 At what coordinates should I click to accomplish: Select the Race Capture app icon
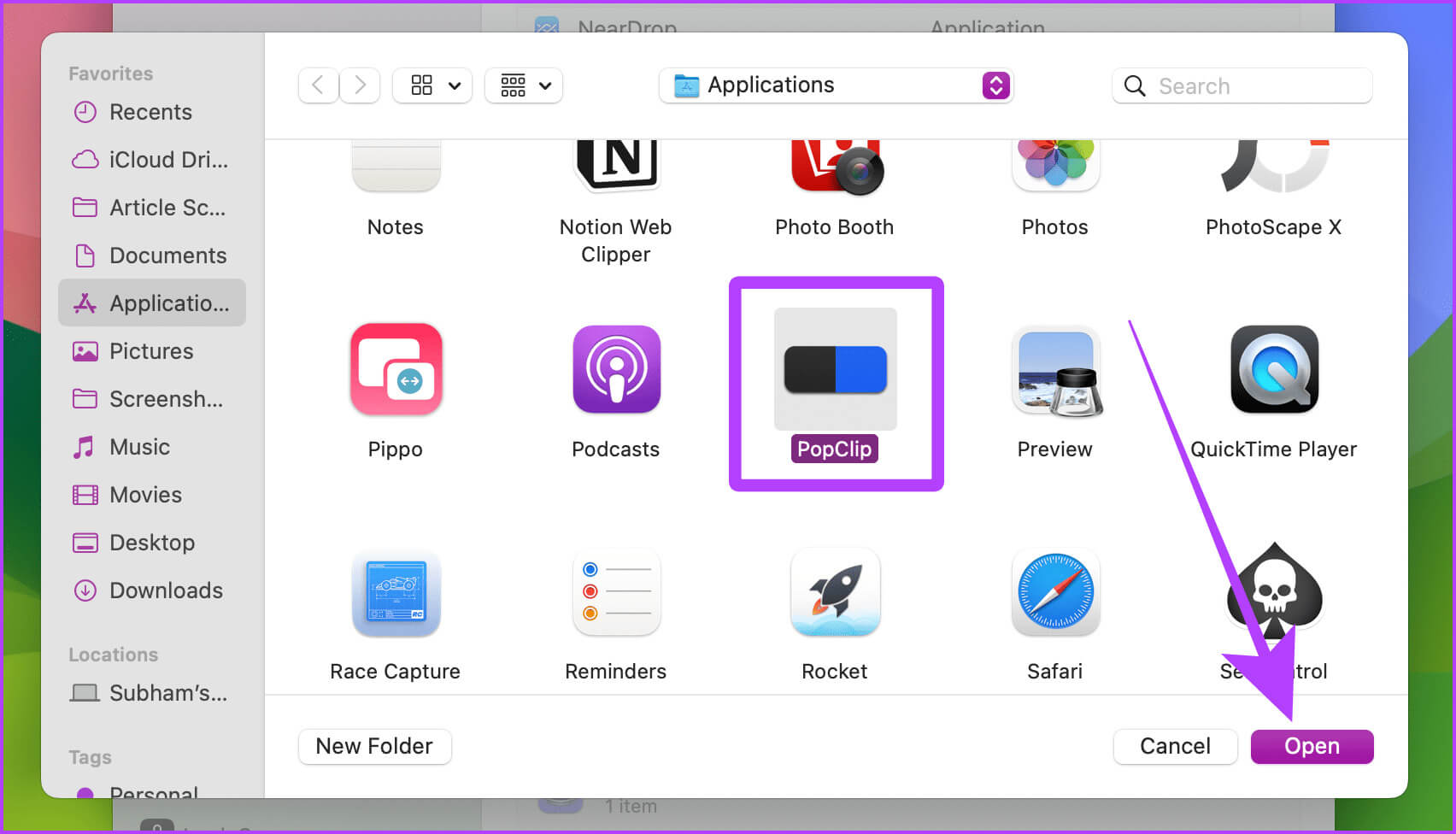click(x=396, y=593)
